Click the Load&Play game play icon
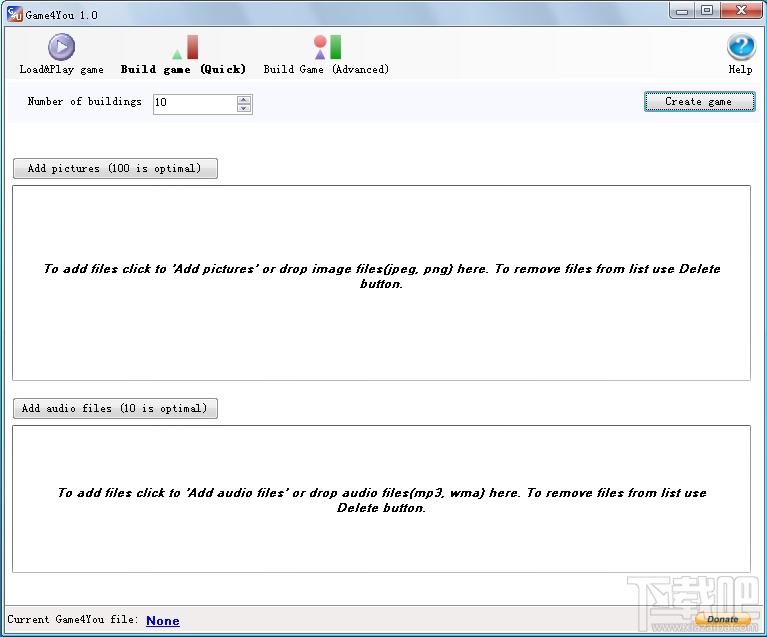This screenshot has width=767, height=637. (x=61, y=47)
